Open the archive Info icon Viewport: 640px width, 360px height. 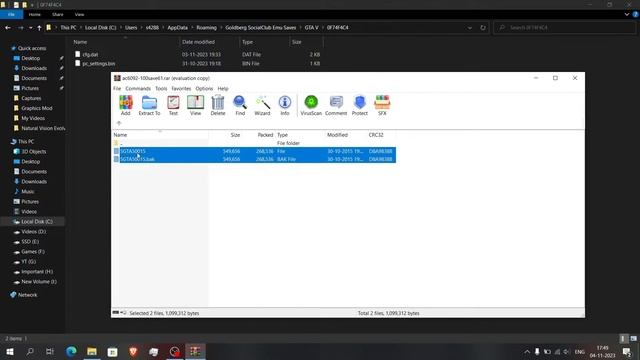point(284,105)
